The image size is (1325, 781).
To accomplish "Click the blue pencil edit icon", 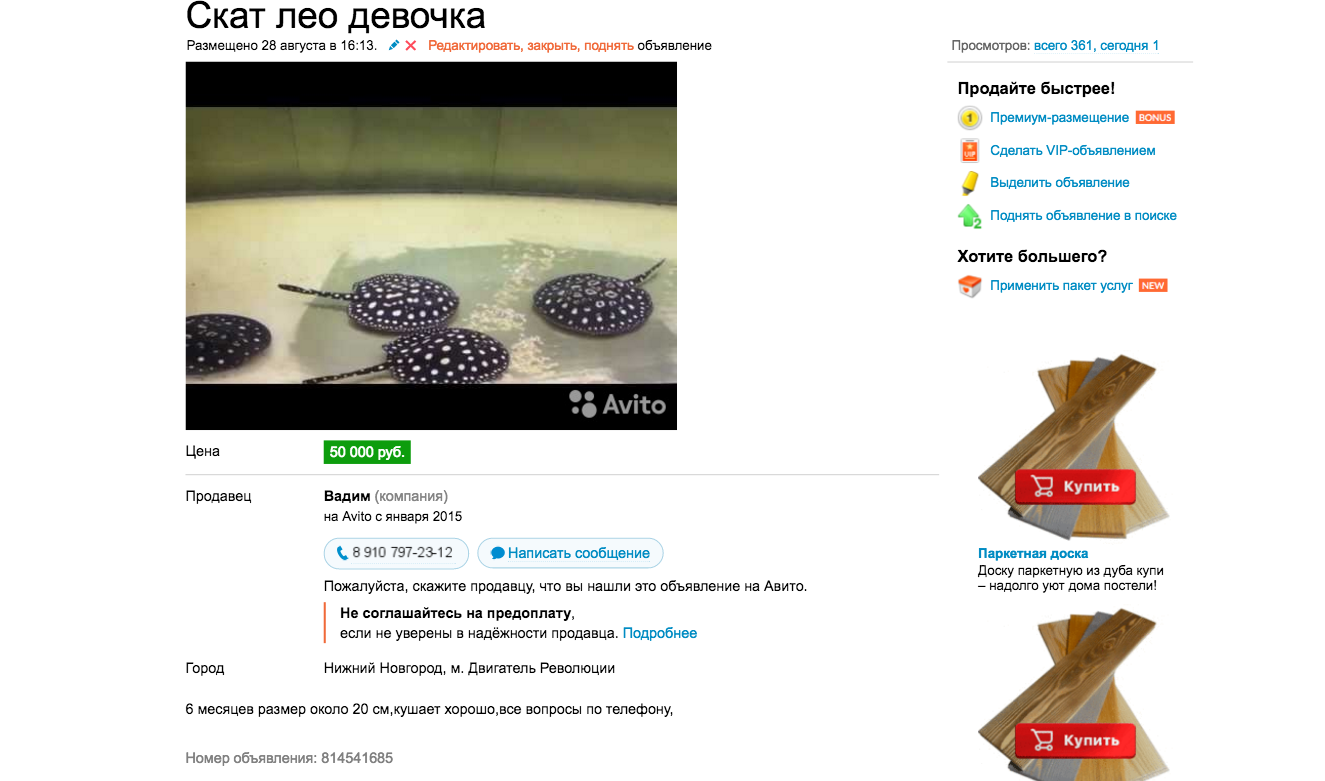I will (394, 45).
